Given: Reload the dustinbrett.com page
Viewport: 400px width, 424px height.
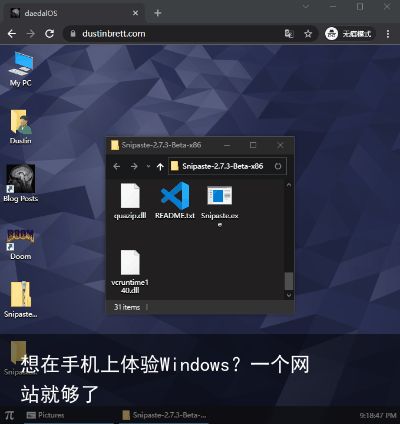Looking at the screenshot, I should tap(50, 34).
